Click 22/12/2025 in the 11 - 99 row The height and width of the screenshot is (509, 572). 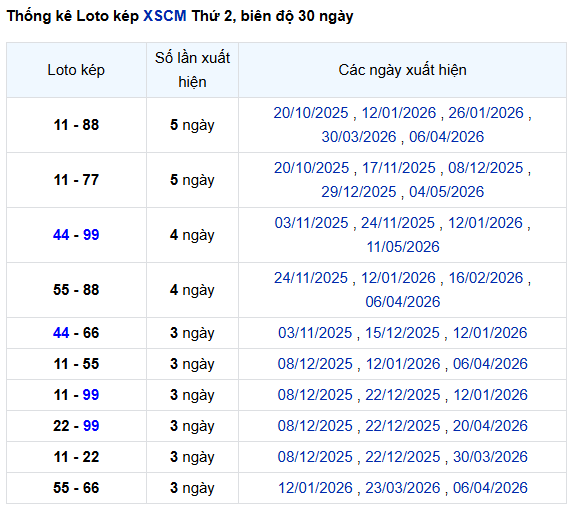click(x=403, y=395)
